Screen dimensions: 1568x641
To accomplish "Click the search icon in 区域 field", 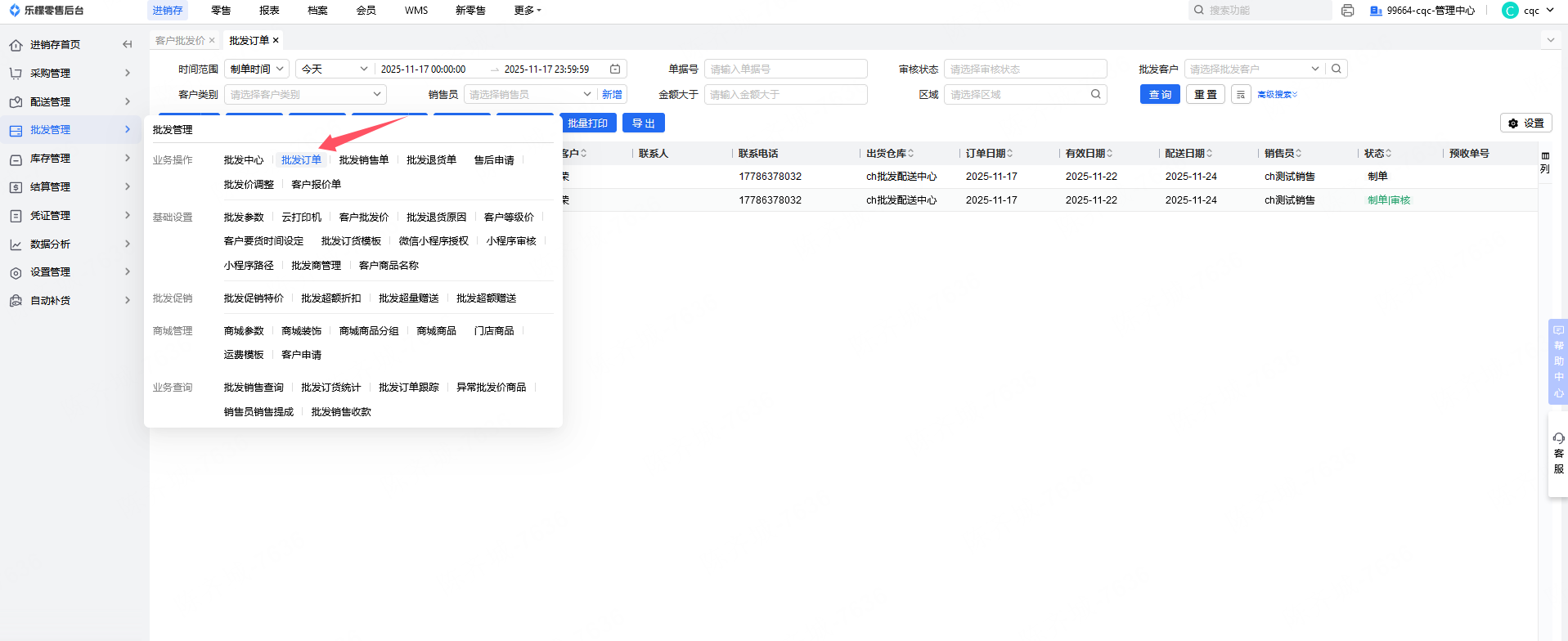I will pyautogui.click(x=1095, y=95).
